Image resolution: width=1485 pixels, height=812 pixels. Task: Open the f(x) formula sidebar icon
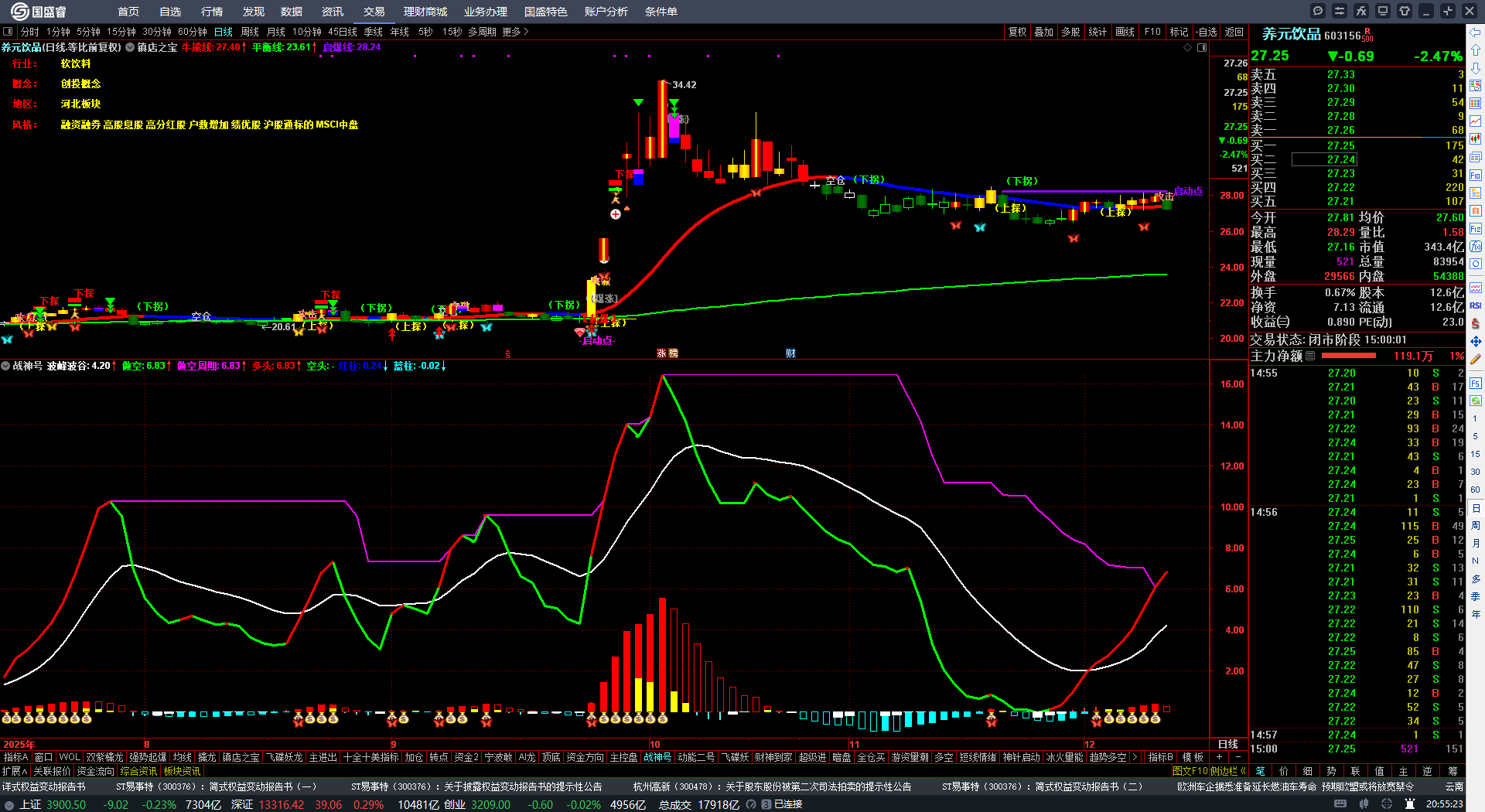tap(1476, 247)
